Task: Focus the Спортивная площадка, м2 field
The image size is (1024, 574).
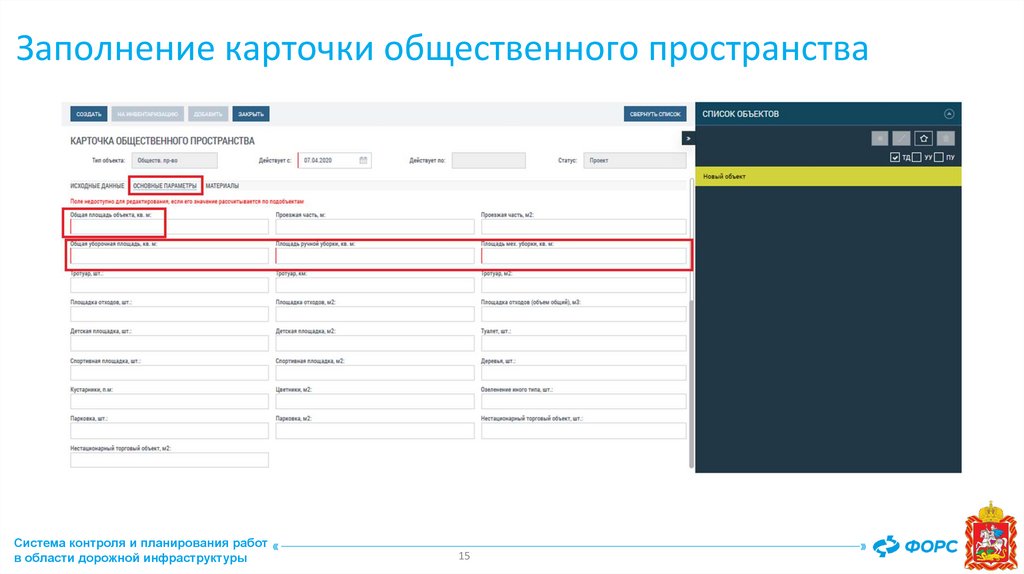Action: (375, 373)
